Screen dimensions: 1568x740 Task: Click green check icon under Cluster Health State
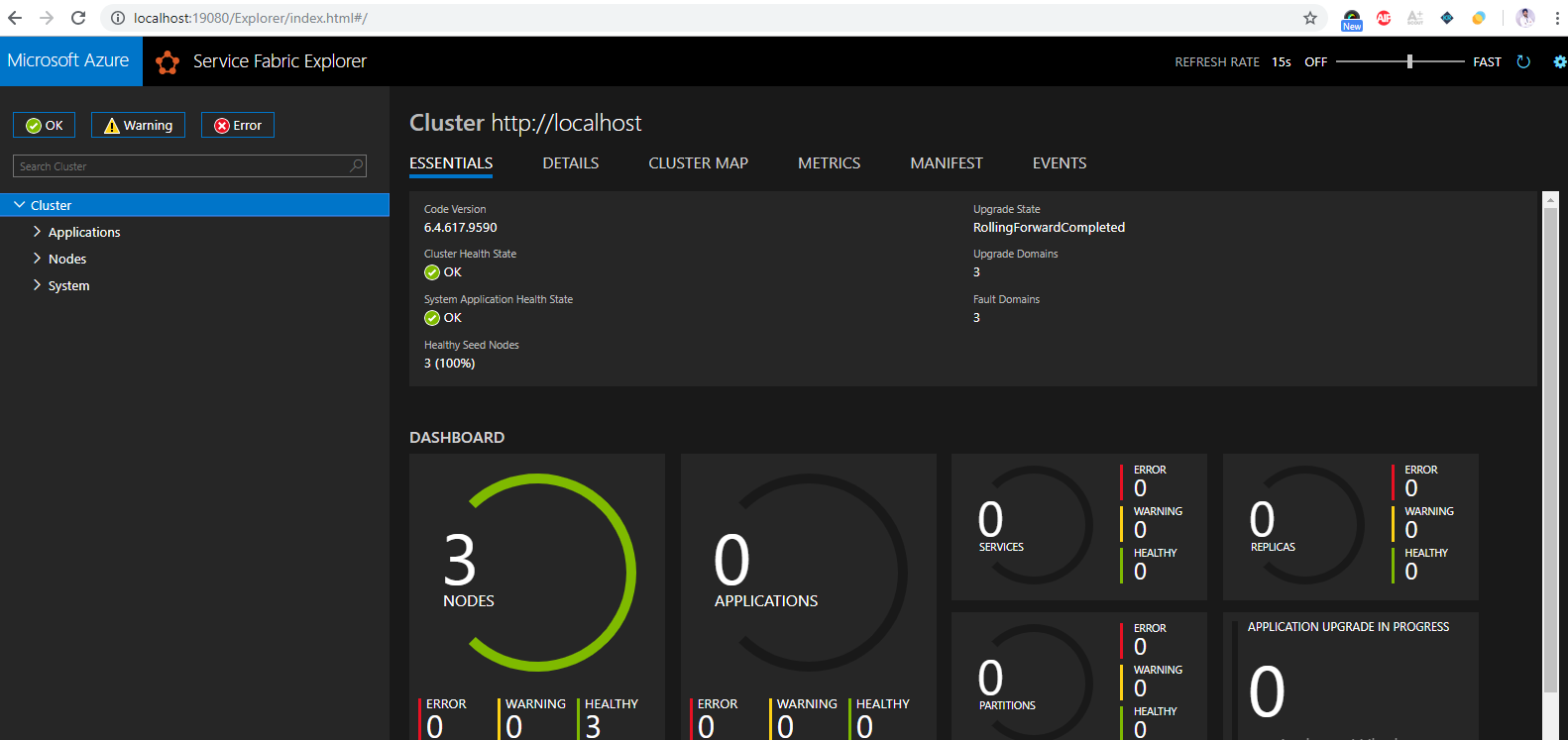432,272
